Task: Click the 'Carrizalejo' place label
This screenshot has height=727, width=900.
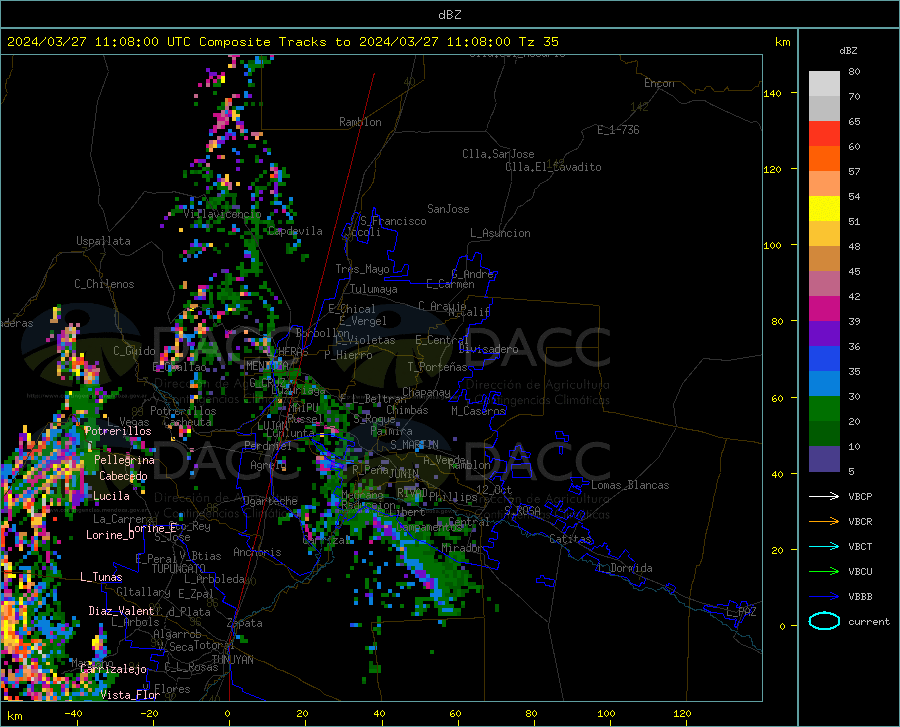Action: pyautogui.click(x=113, y=669)
